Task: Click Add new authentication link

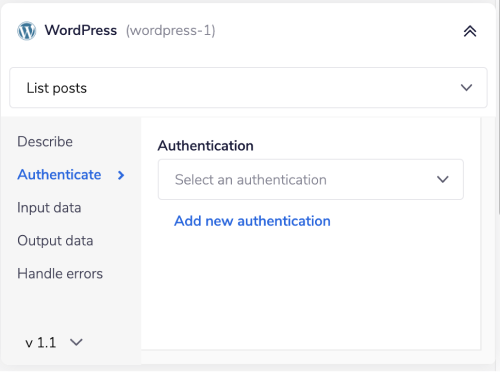Action: 252,221
